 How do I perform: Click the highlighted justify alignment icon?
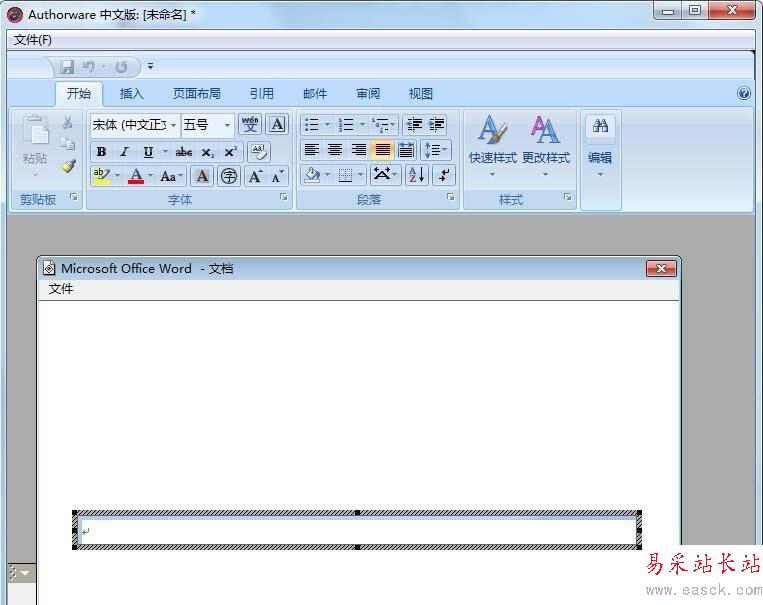[382, 150]
